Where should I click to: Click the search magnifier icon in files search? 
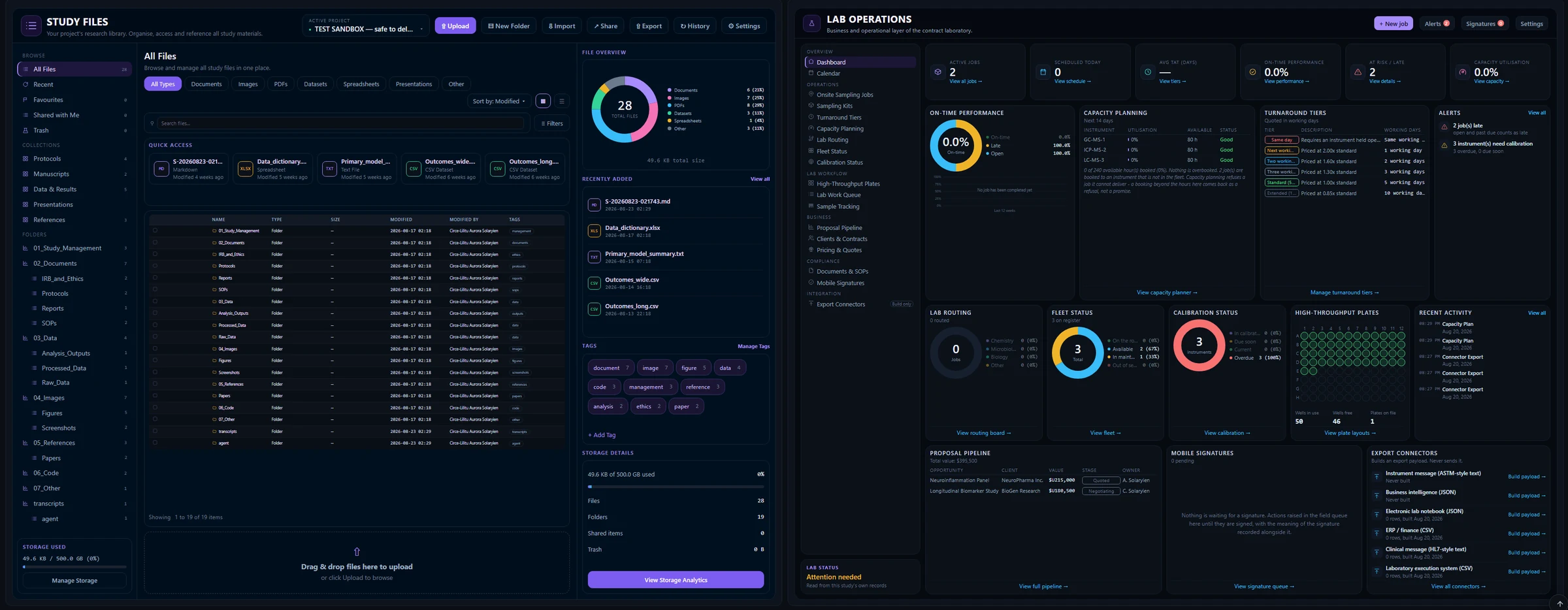click(153, 123)
